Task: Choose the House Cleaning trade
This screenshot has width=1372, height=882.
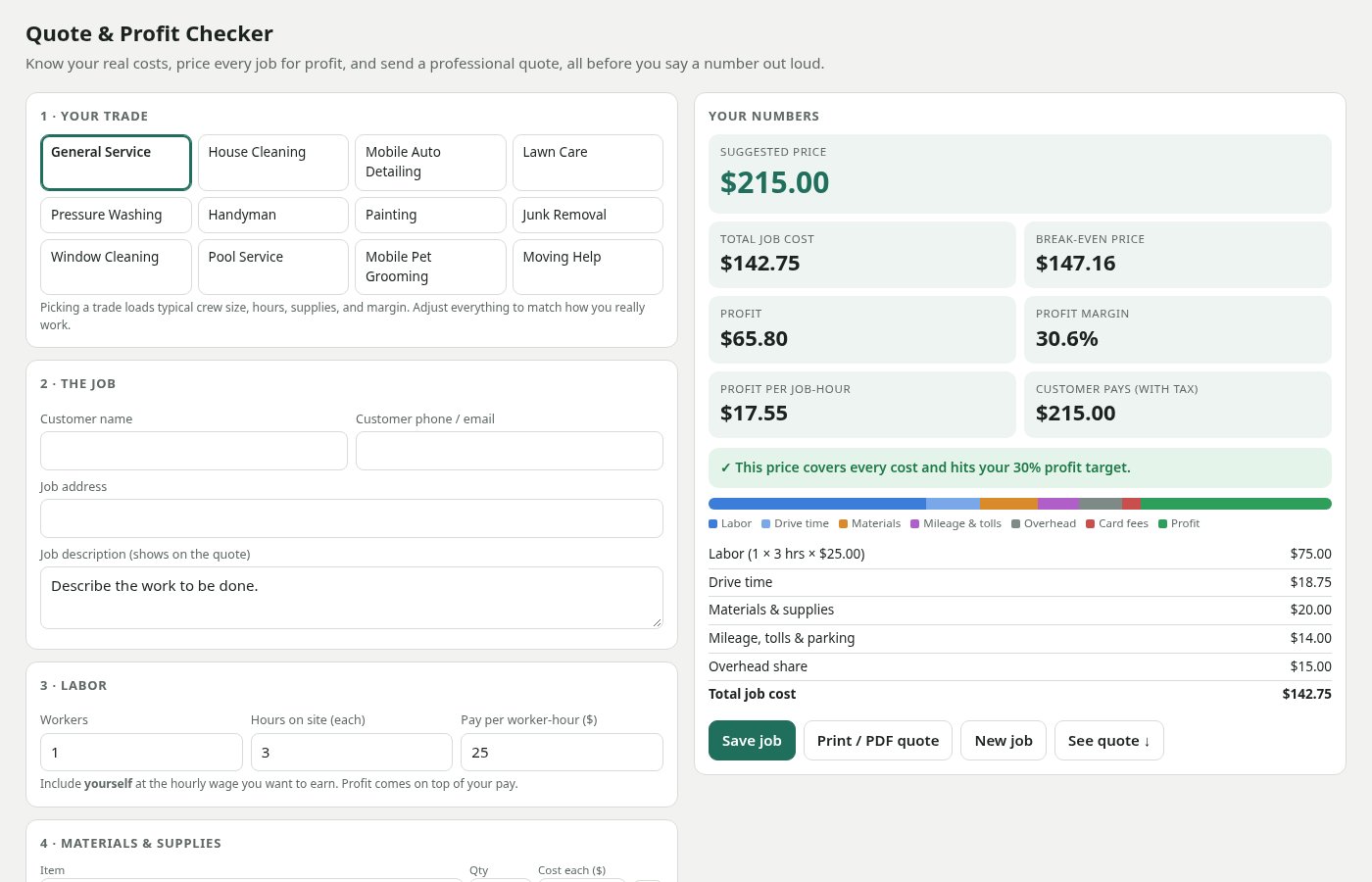Action: pyautogui.click(x=273, y=163)
